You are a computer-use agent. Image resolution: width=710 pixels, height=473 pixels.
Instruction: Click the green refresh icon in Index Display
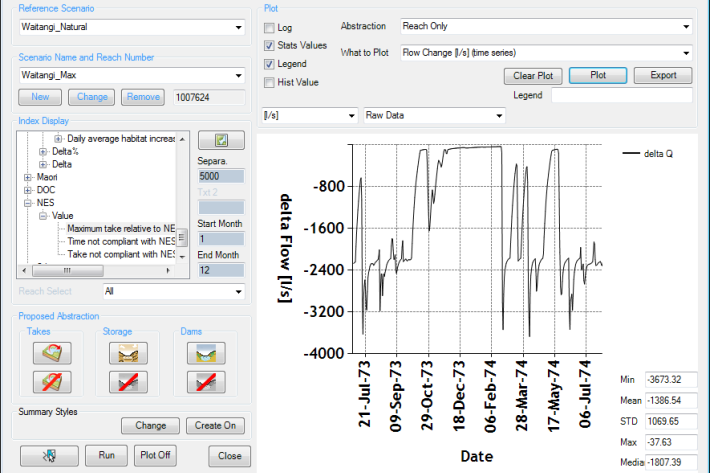[221, 140]
